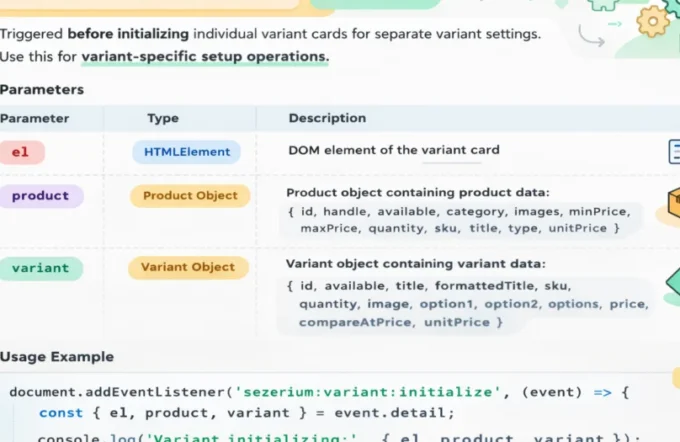
Task: Click the product fields line starting '{ id, handle'
Action: pos(459,212)
